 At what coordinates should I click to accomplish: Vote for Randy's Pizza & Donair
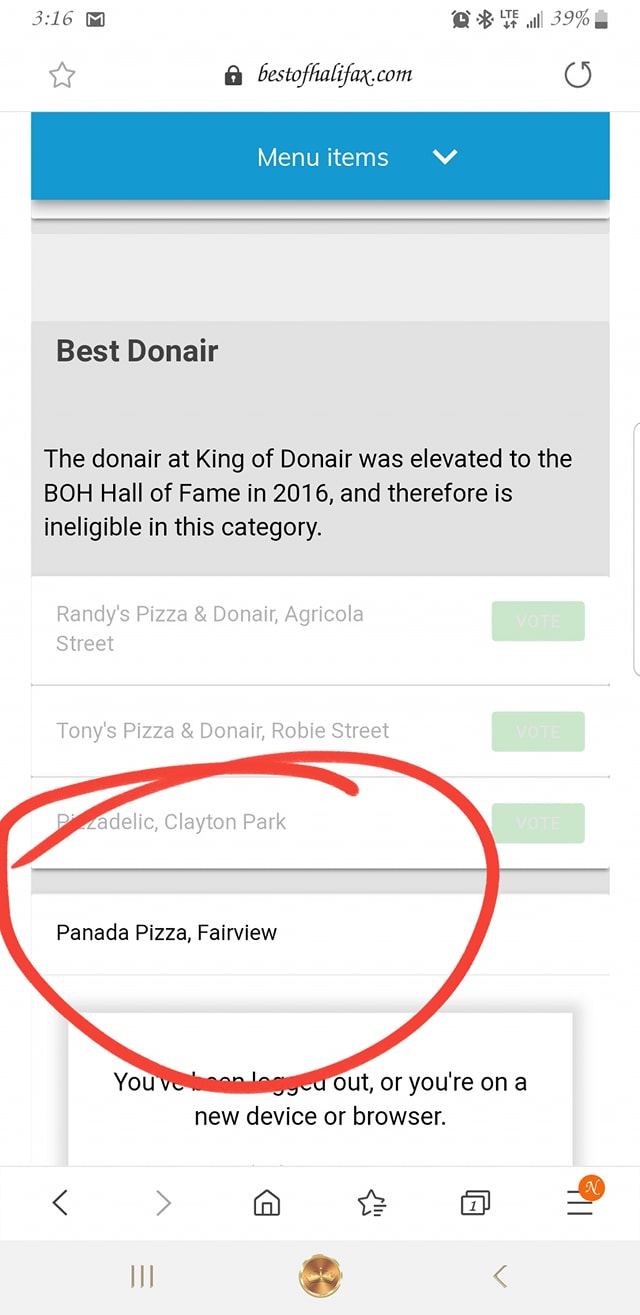pyautogui.click(x=538, y=621)
